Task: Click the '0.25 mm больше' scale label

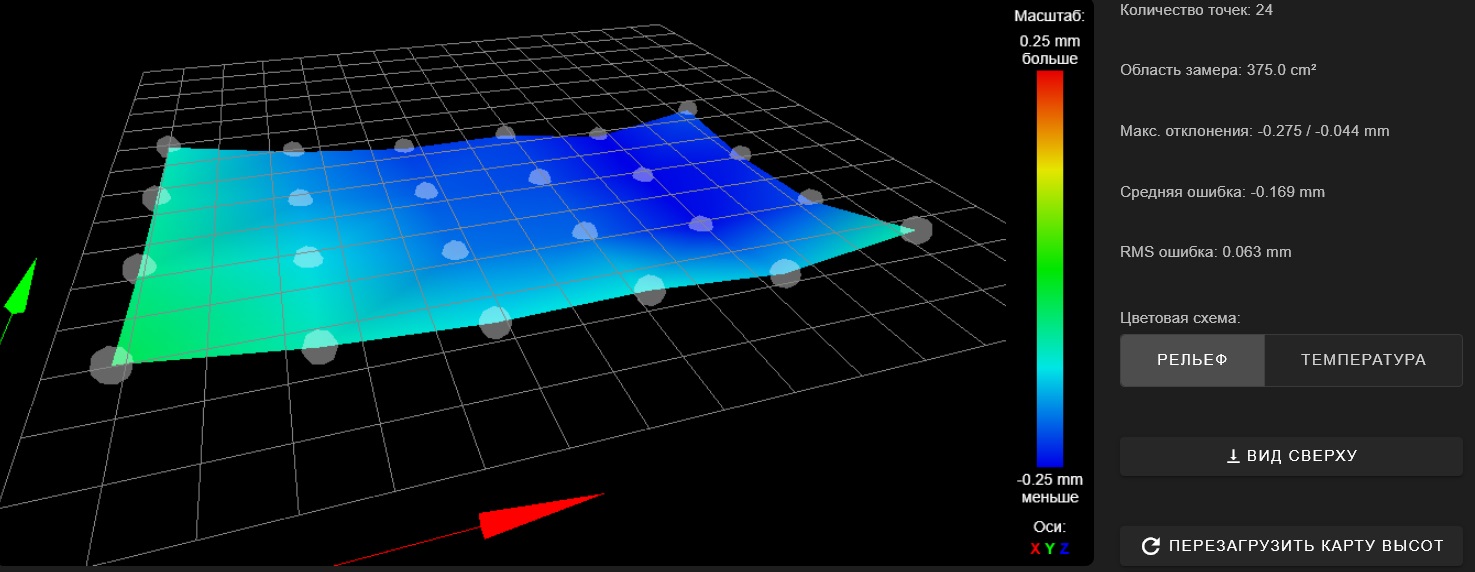Action: pos(1050,50)
